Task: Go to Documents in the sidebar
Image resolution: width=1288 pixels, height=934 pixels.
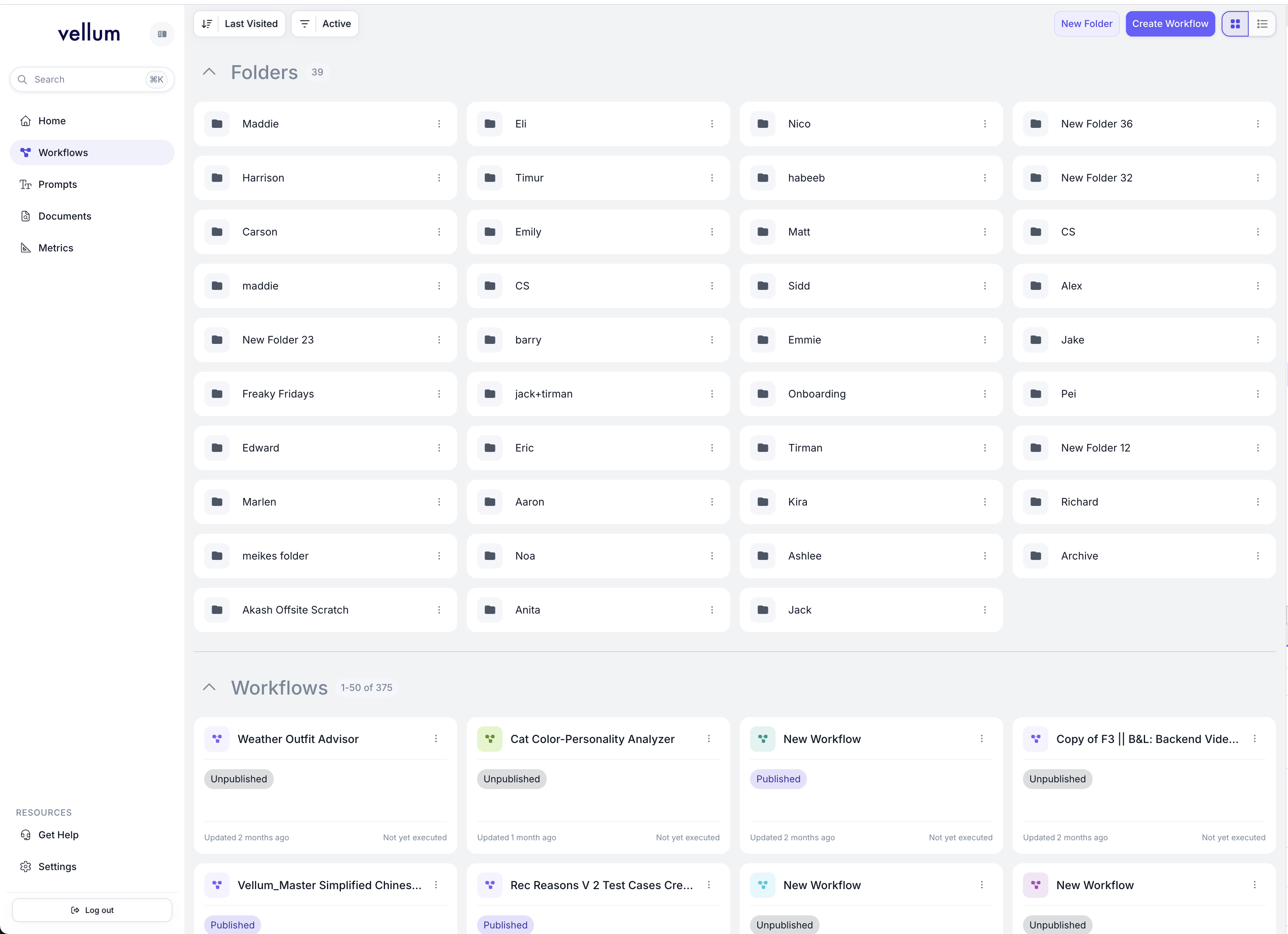Action: [64, 216]
